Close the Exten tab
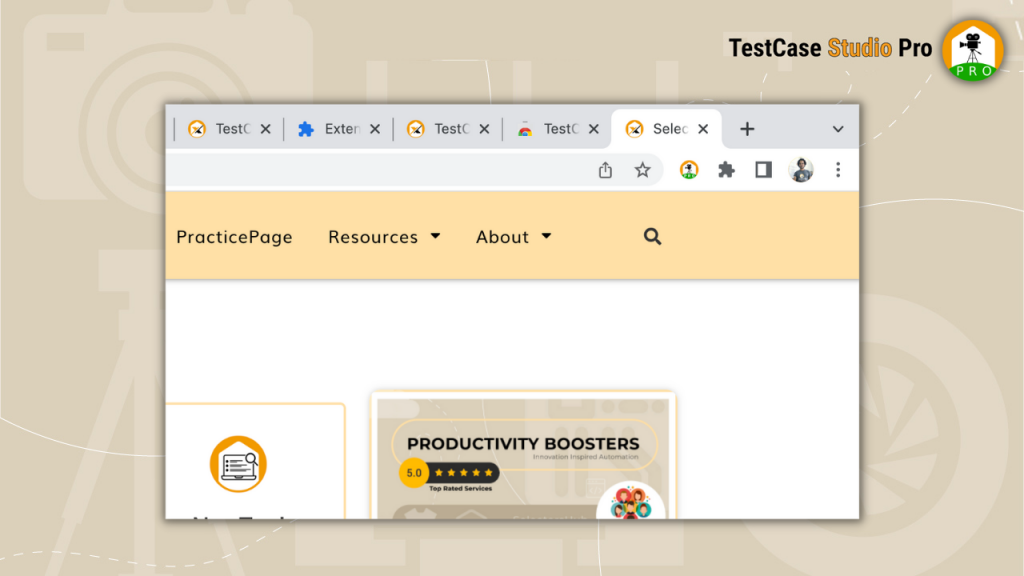 click(x=375, y=129)
